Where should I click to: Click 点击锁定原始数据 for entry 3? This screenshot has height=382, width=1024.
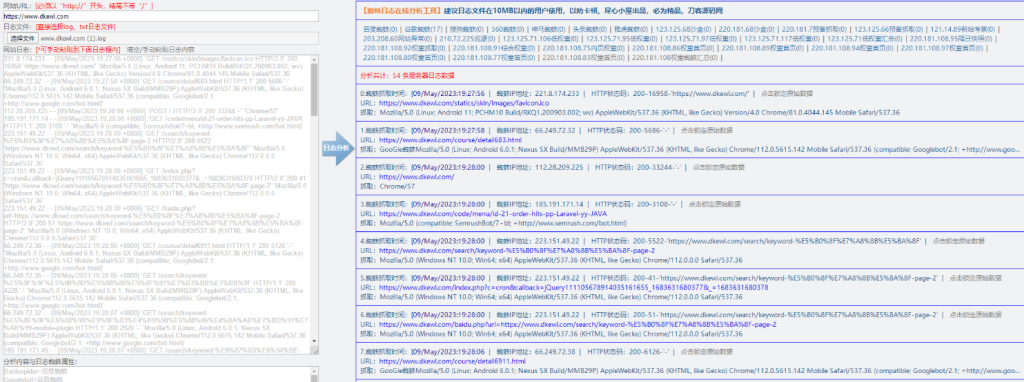pos(715,204)
